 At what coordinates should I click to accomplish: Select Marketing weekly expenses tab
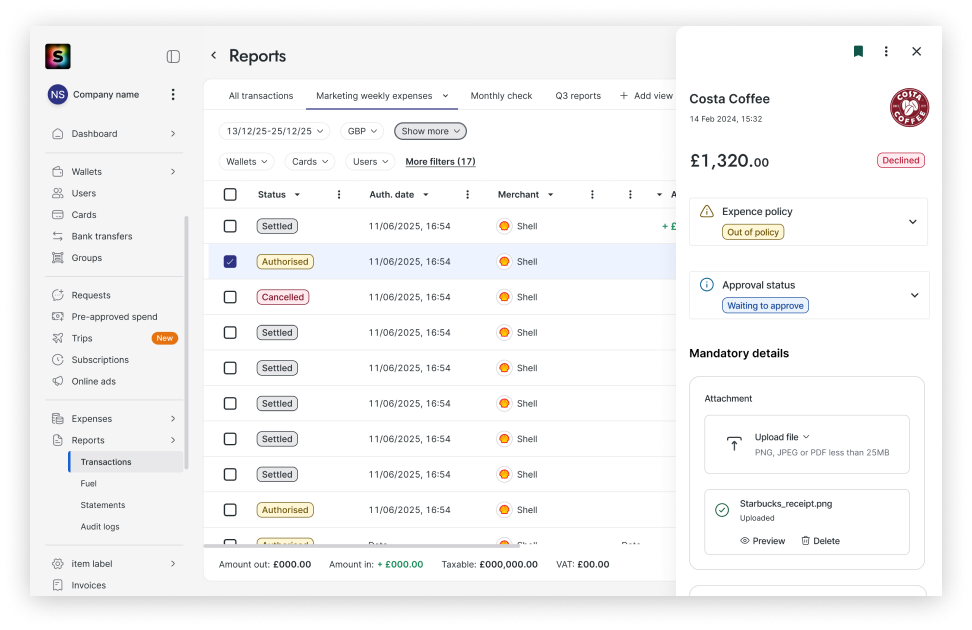point(374,95)
